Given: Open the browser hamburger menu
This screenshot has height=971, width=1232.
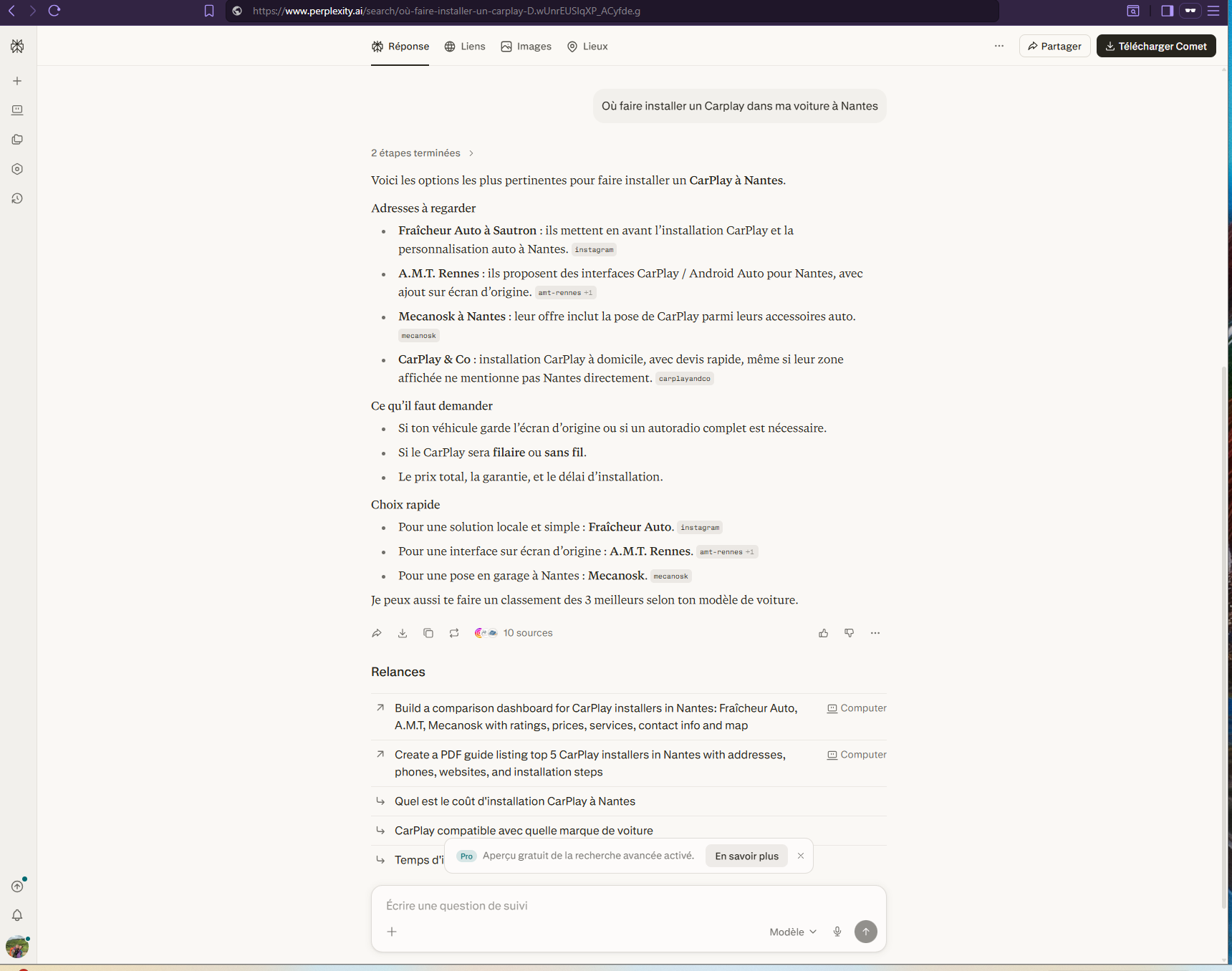Looking at the screenshot, I should (1213, 11).
